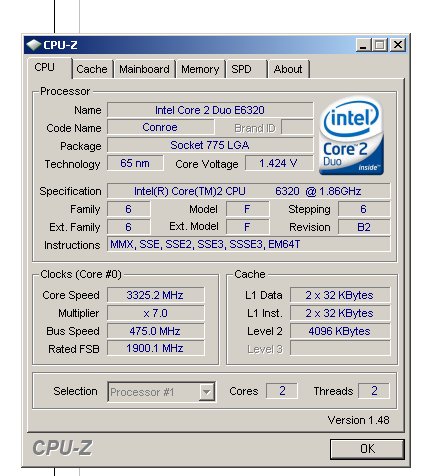Minimize the CPU-Z window
The image size is (432, 476).
(x=363, y=45)
